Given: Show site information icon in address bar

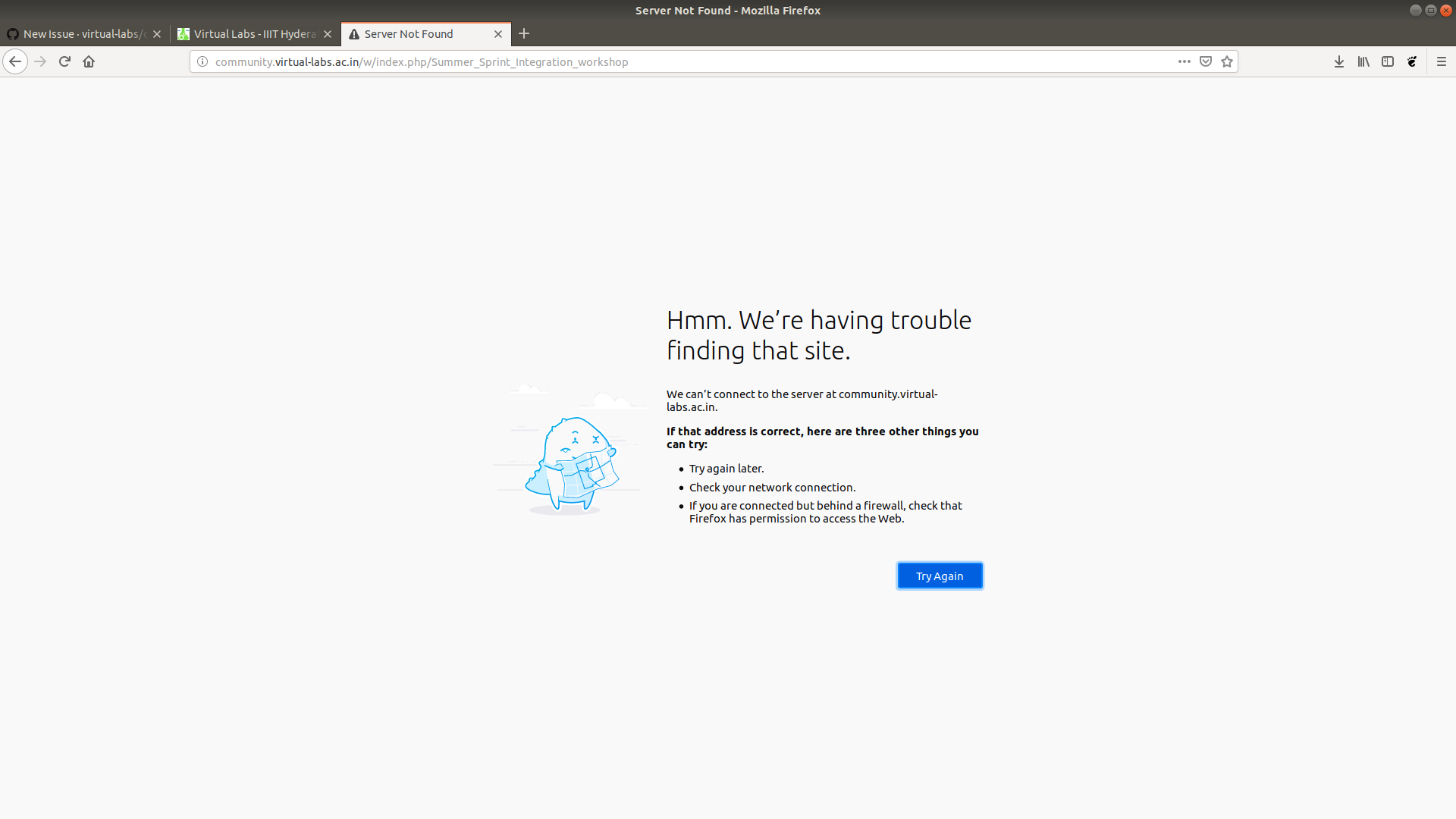Looking at the screenshot, I should coord(202,61).
